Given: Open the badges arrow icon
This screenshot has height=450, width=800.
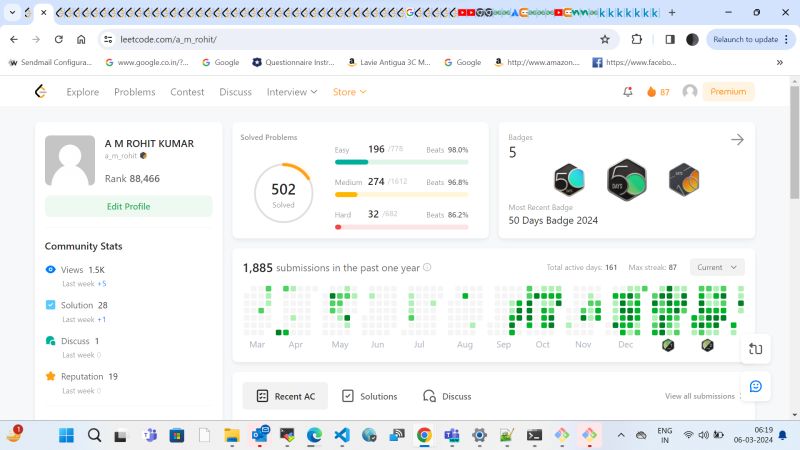Looking at the screenshot, I should tap(737, 139).
